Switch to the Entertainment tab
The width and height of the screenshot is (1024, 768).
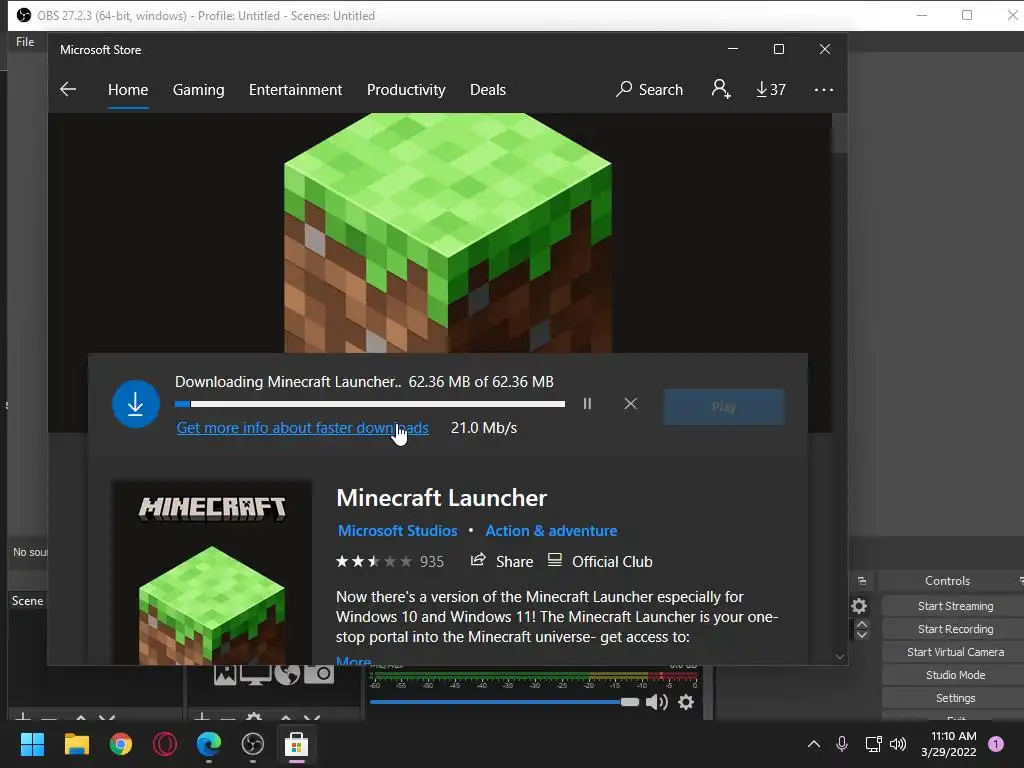pos(295,89)
